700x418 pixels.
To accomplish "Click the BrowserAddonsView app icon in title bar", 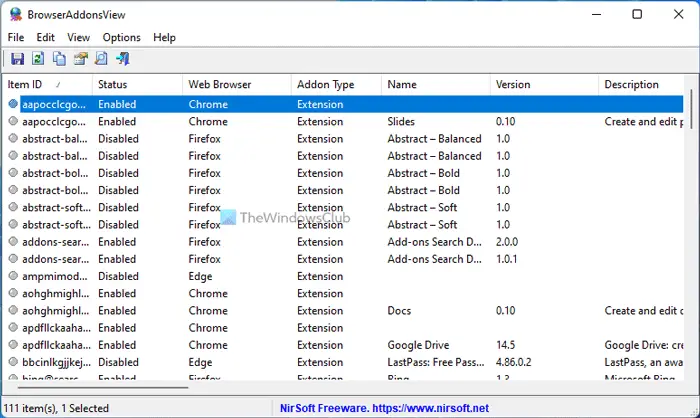I will tap(16, 14).
